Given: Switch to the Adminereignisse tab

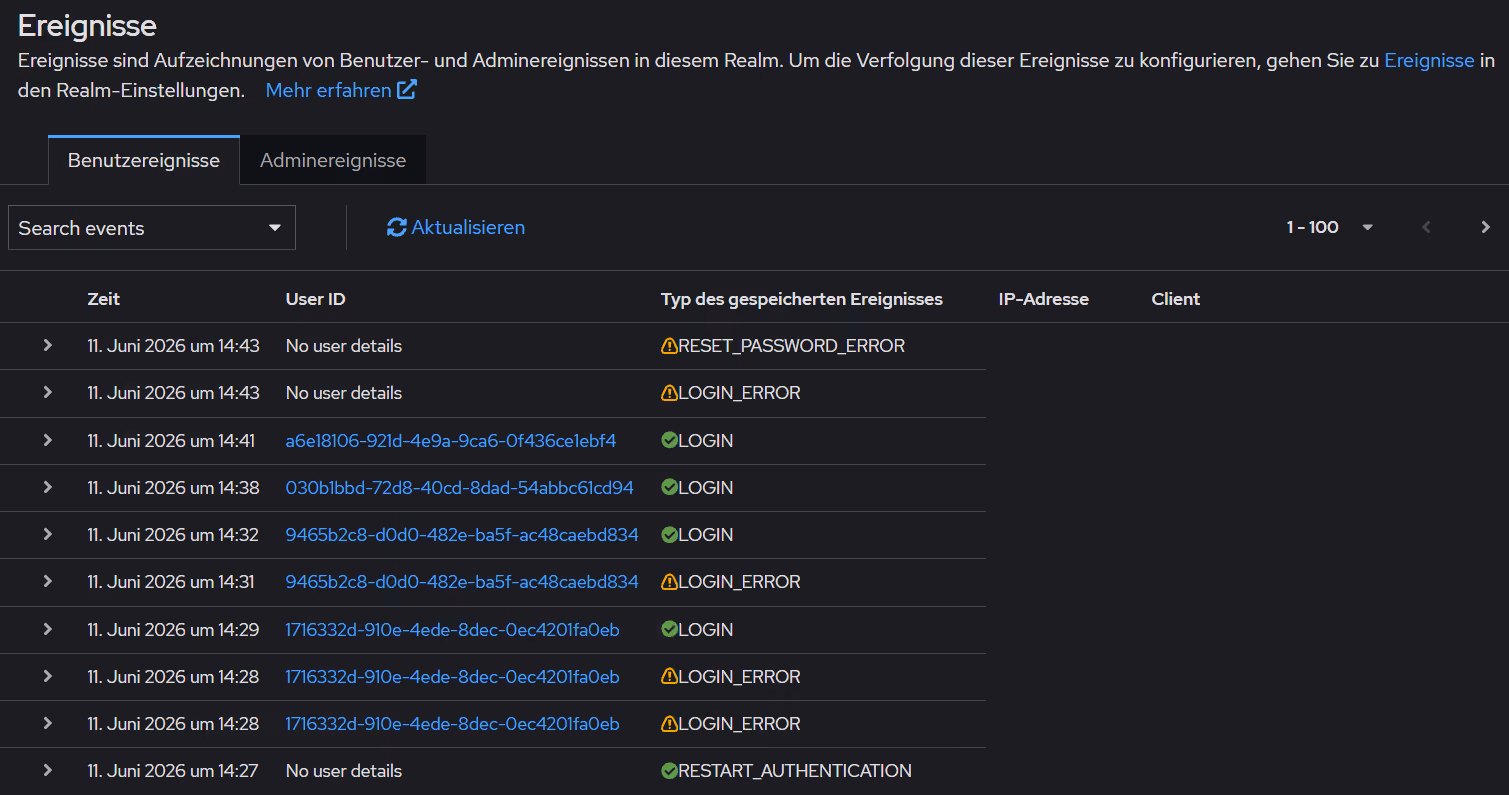Looking at the screenshot, I should click(333, 160).
